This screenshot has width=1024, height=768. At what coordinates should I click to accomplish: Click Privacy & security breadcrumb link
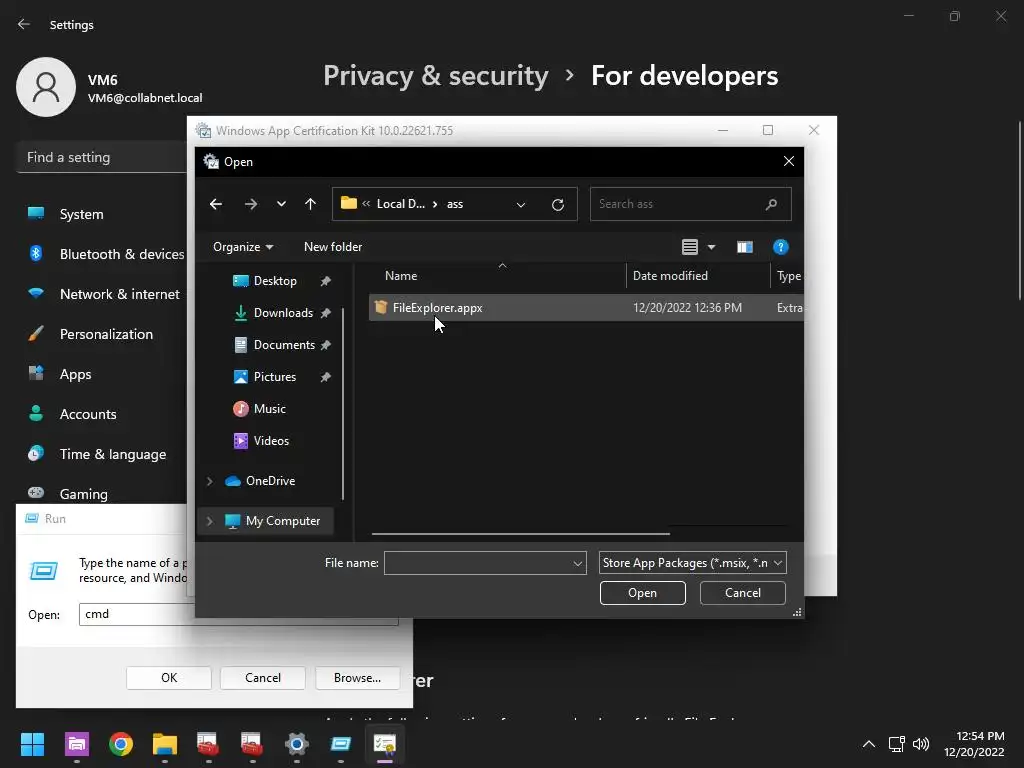coord(436,76)
